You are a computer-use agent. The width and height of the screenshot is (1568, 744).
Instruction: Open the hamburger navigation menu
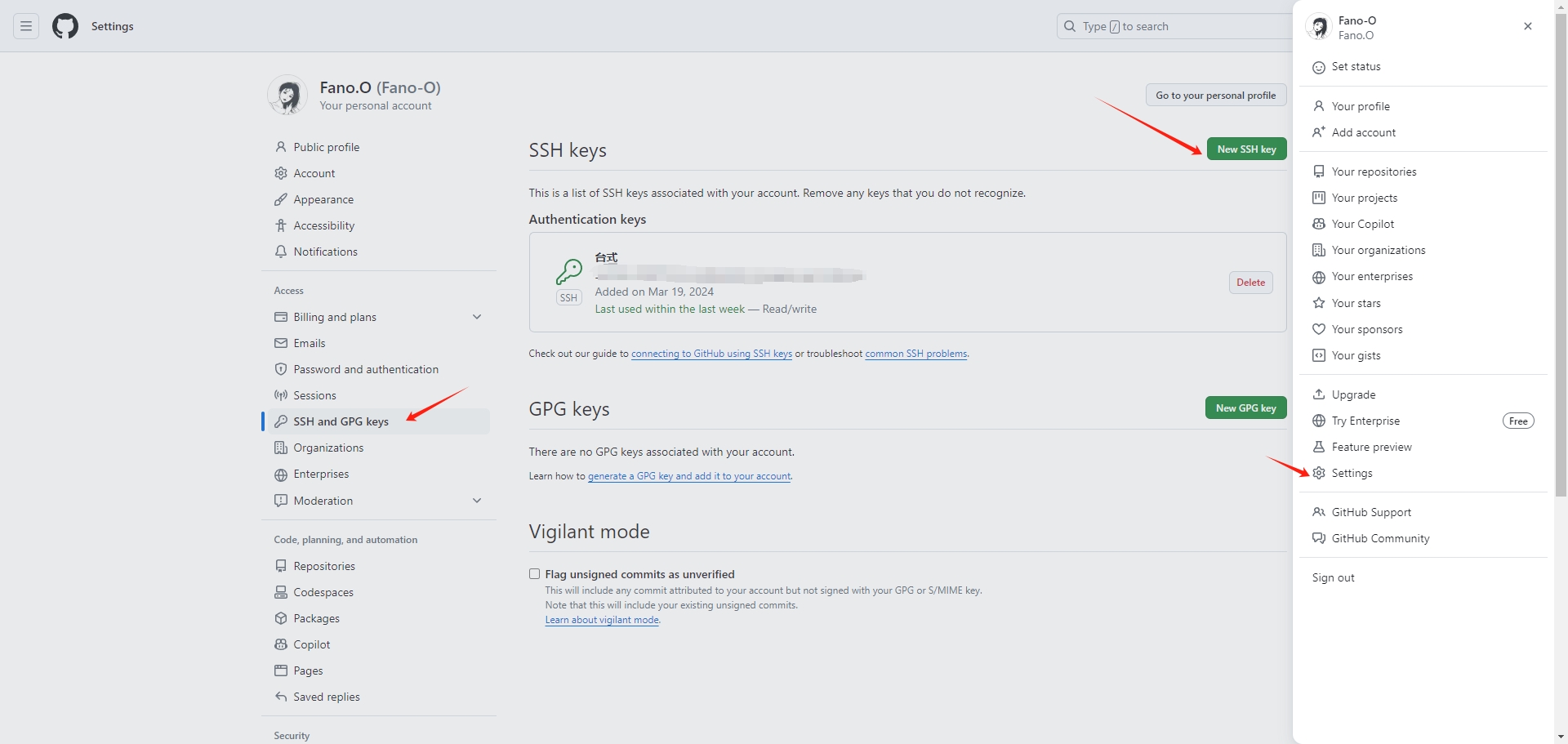(26, 26)
